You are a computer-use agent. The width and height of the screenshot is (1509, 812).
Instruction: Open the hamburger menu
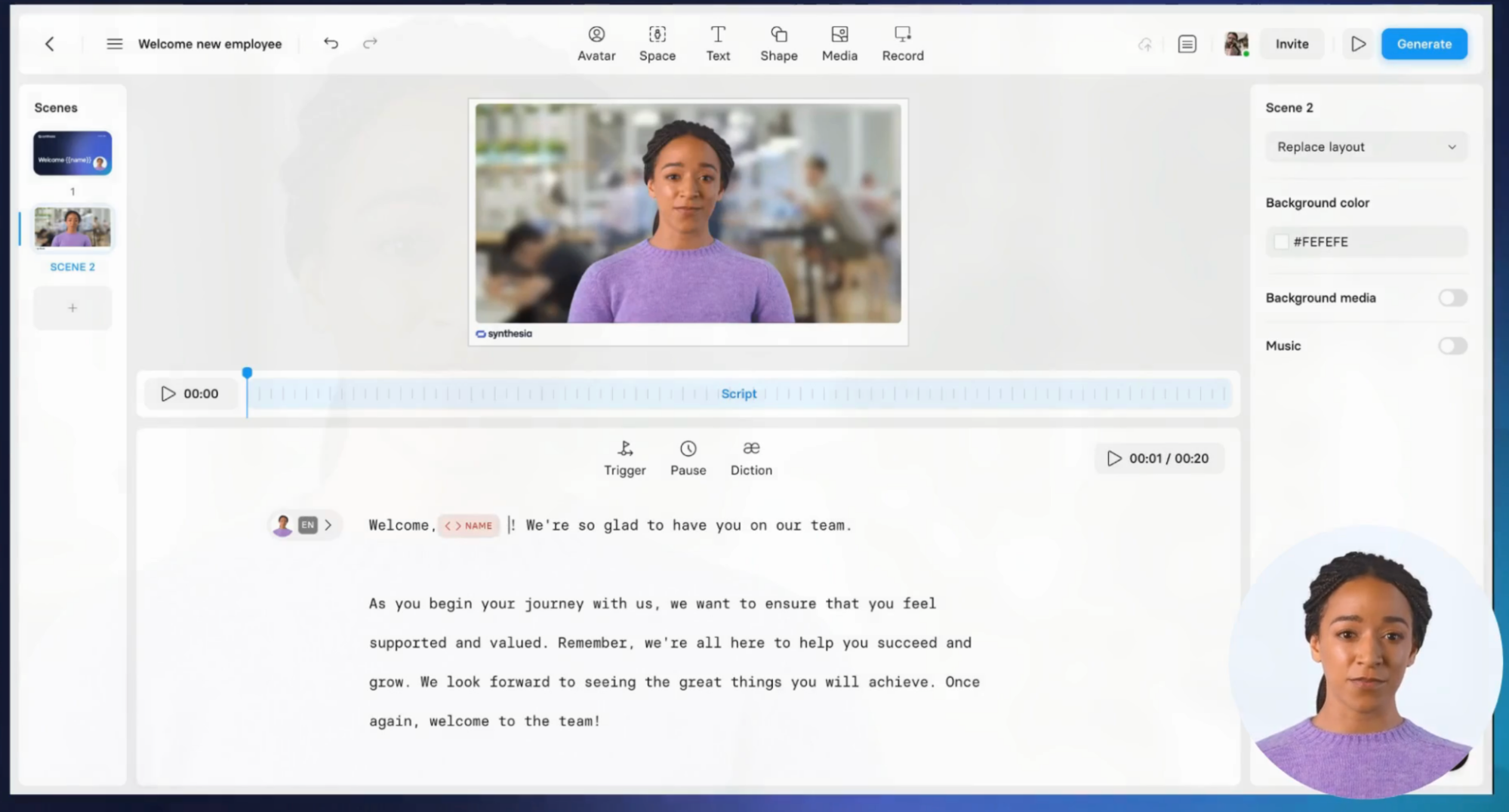[115, 44]
